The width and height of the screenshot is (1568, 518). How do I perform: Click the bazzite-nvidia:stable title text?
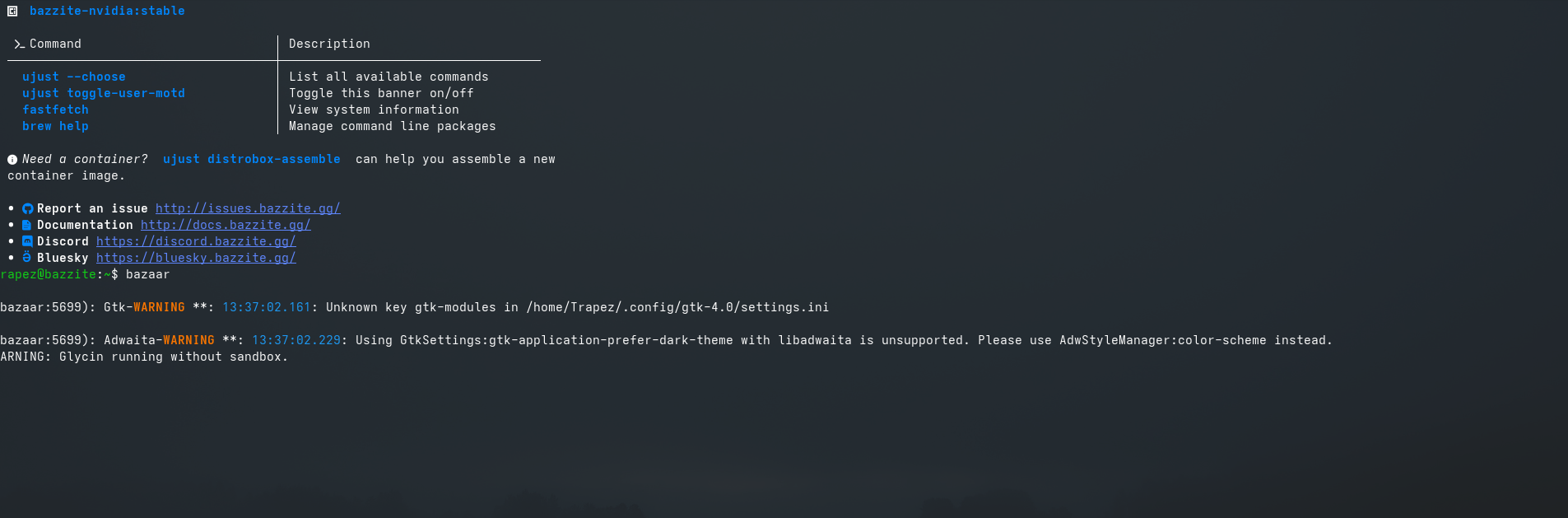(x=107, y=11)
